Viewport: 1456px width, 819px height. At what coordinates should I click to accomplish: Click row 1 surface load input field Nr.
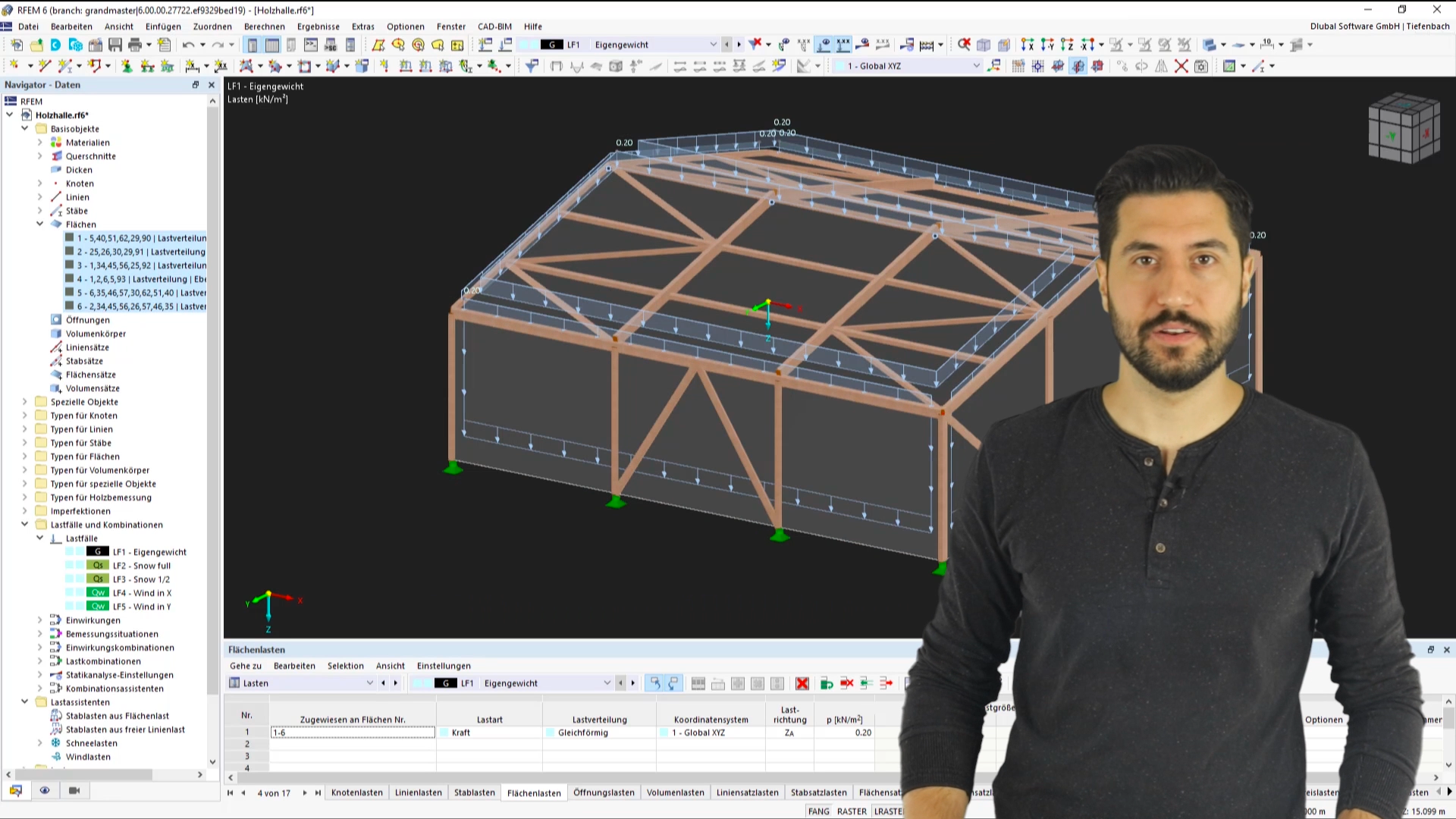[247, 732]
